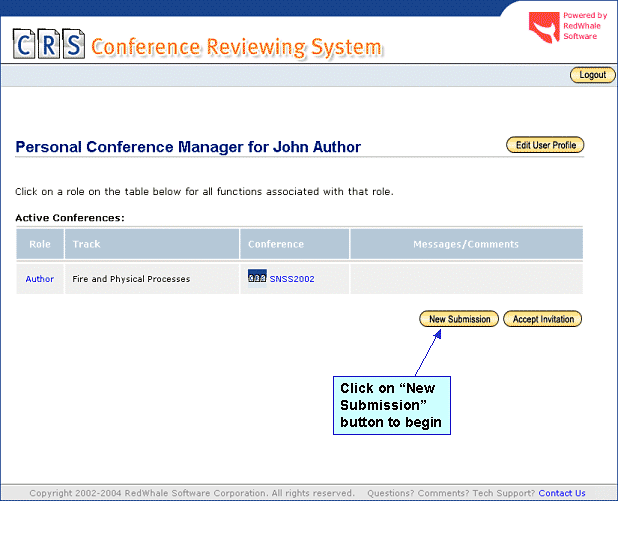This screenshot has height=534, width=618.
Task: Click the RedWhale Software whale logo
Action: [x=544, y=27]
